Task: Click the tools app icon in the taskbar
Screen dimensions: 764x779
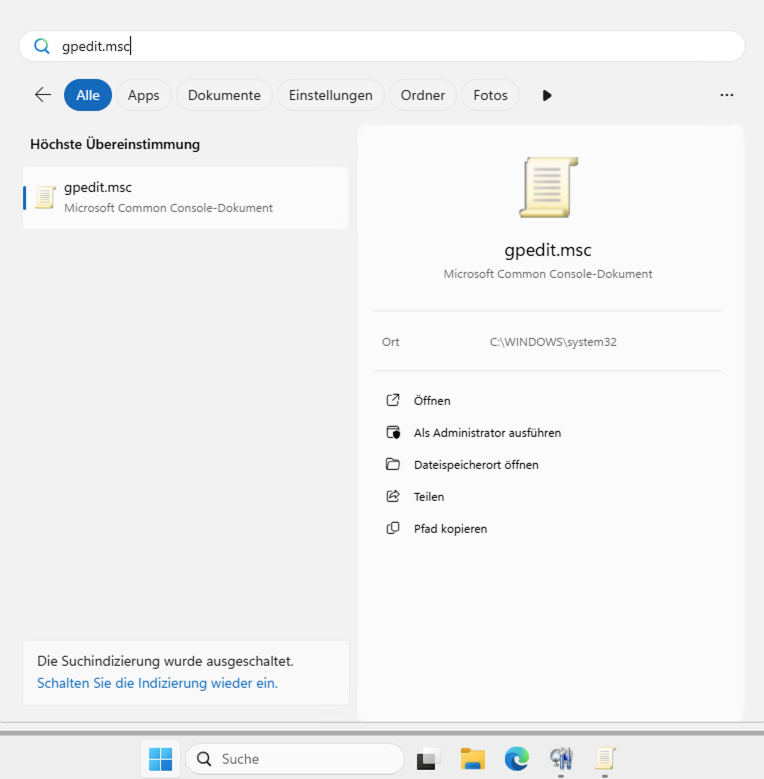Action: (x=561, y=759)
